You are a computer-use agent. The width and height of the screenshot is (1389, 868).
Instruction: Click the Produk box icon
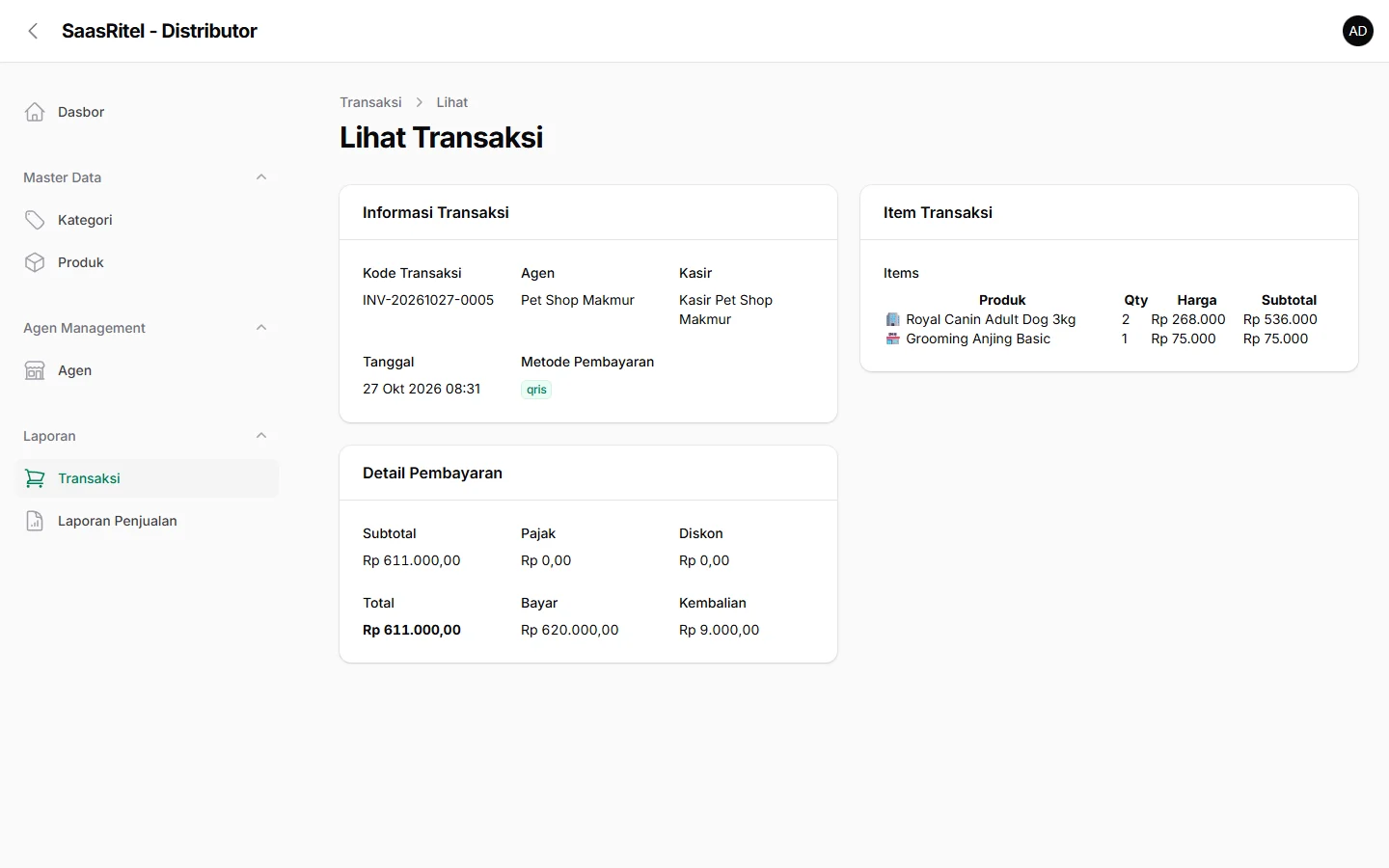click(35, 262)
